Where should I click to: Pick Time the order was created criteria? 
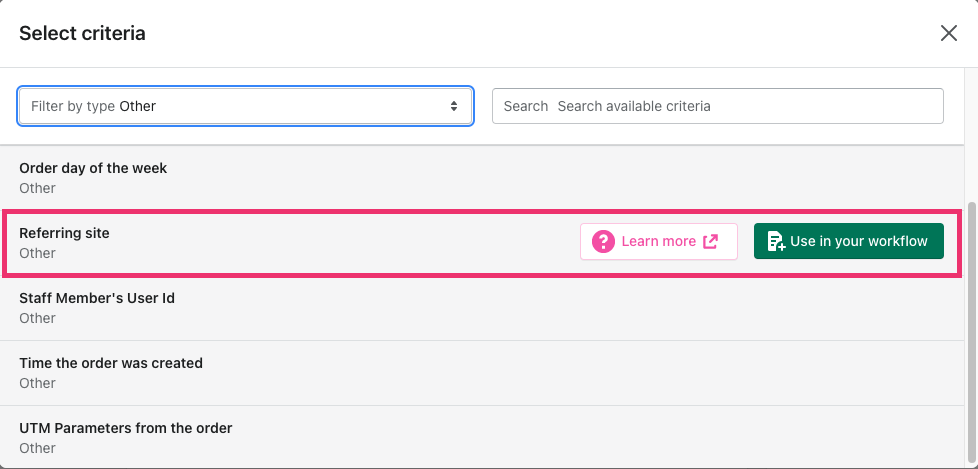pyautogui.click(x=482, y=373)
